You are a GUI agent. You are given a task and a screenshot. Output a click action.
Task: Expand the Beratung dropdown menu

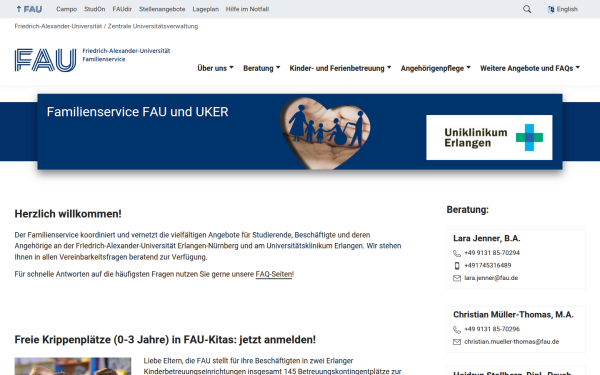[262, 68]
